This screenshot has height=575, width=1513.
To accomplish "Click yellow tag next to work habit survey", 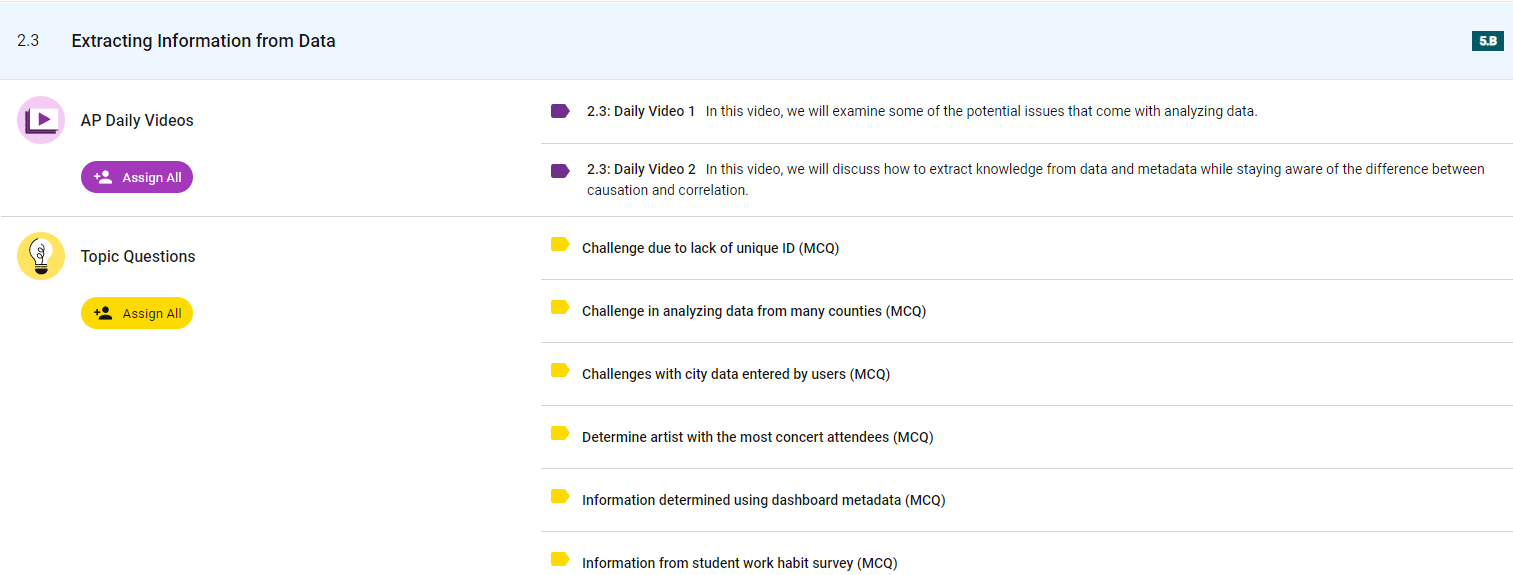I will click(x=560, y=560).
